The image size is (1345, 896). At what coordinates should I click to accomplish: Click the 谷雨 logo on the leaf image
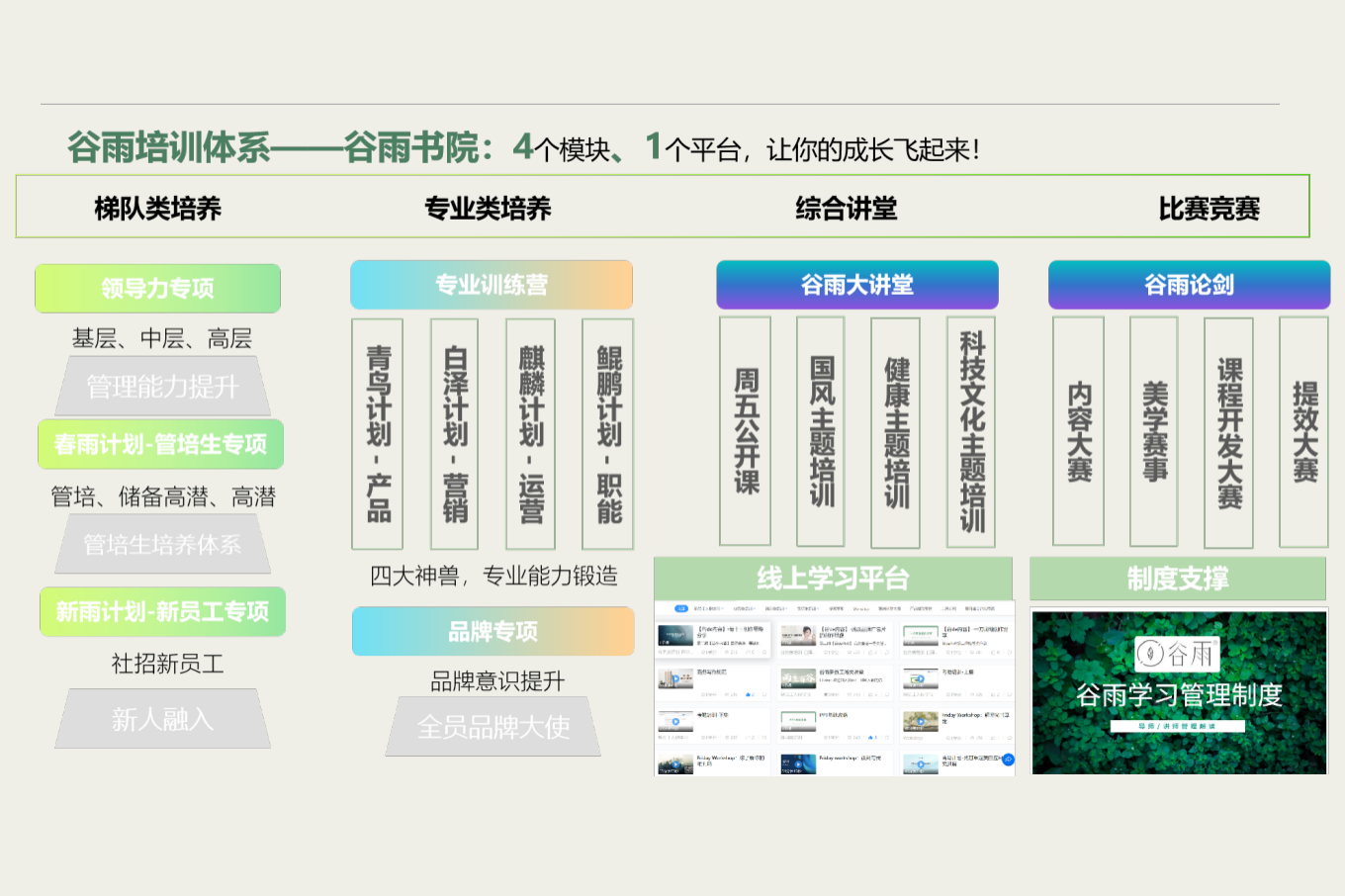(x=1177, y=654)
